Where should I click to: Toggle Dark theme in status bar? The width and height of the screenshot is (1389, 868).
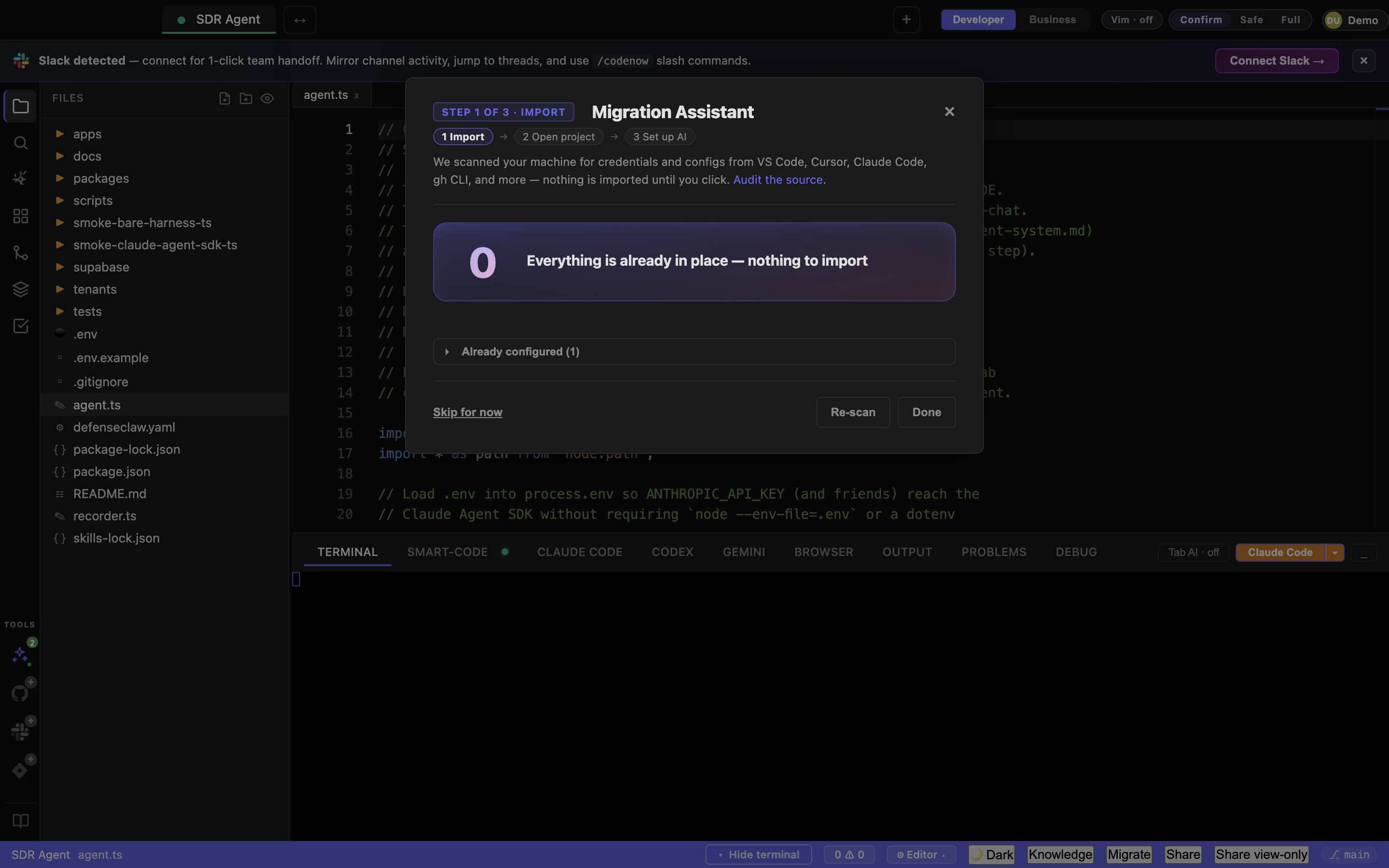(991, 854)
